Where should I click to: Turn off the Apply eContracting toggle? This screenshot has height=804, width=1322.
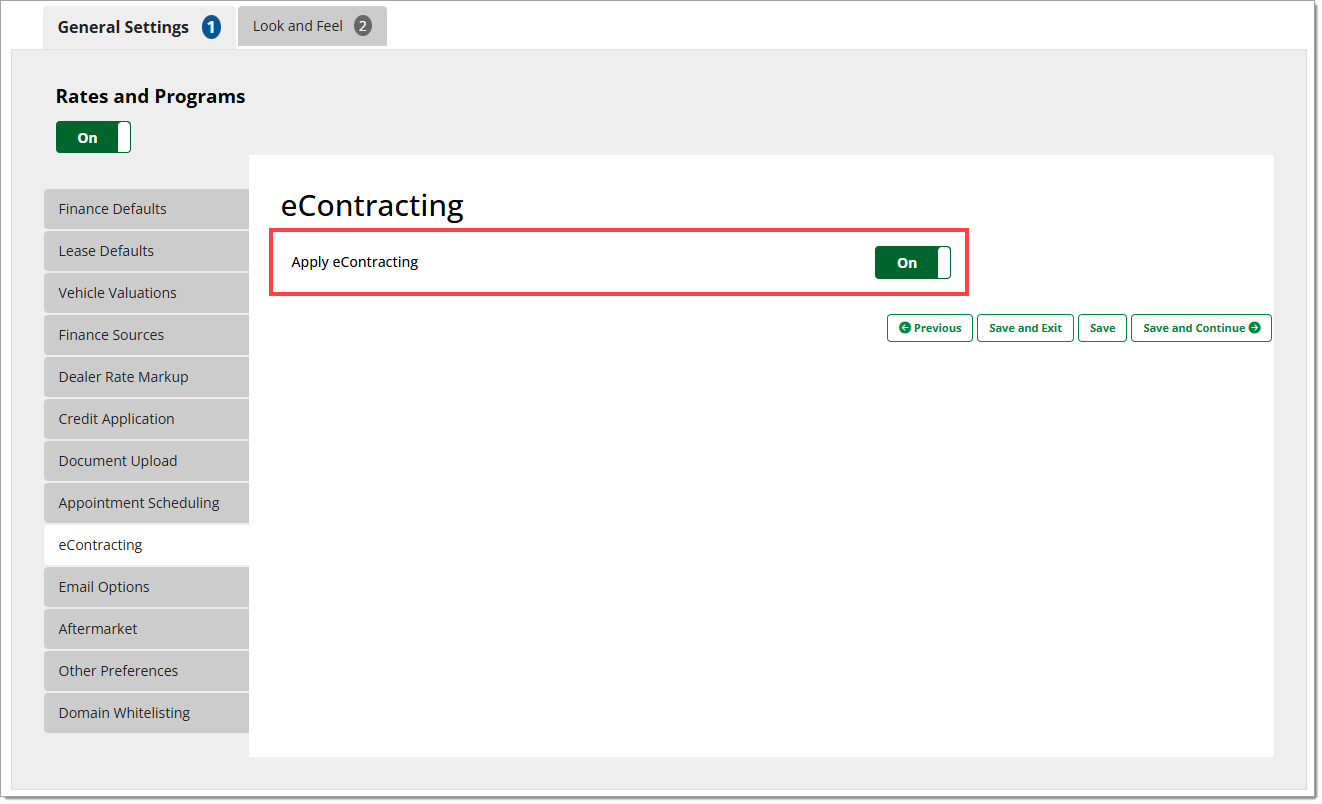click(912, 263)
